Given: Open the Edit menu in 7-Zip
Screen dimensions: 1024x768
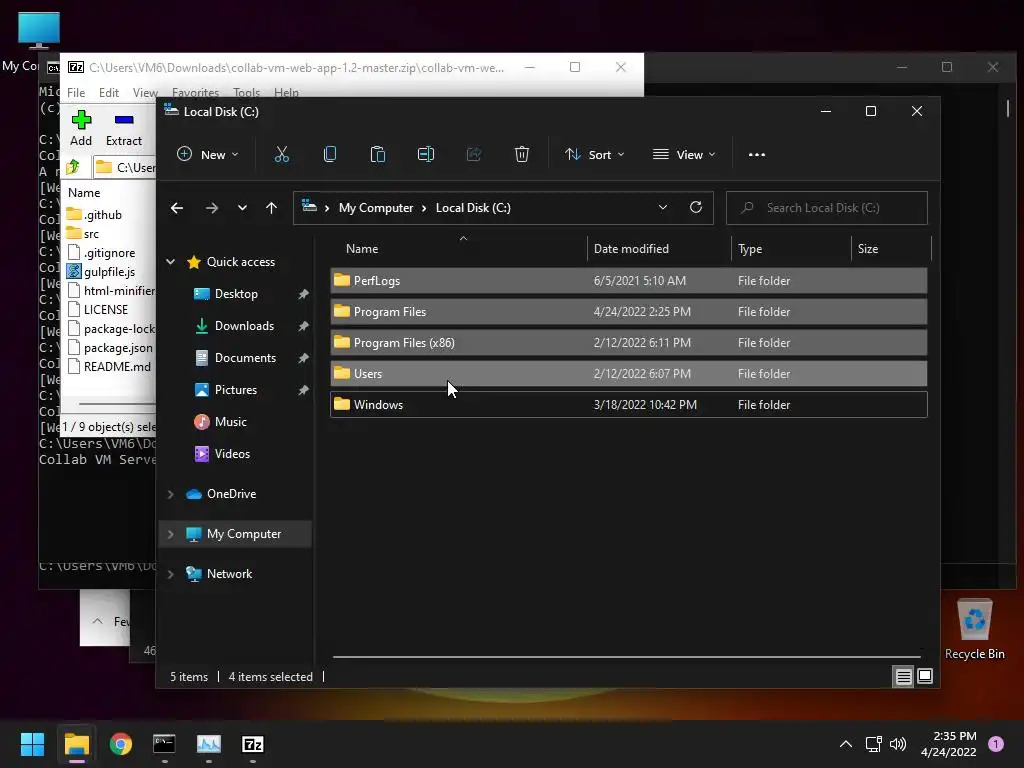Looking at the screenshot, I should coord(108,93).
